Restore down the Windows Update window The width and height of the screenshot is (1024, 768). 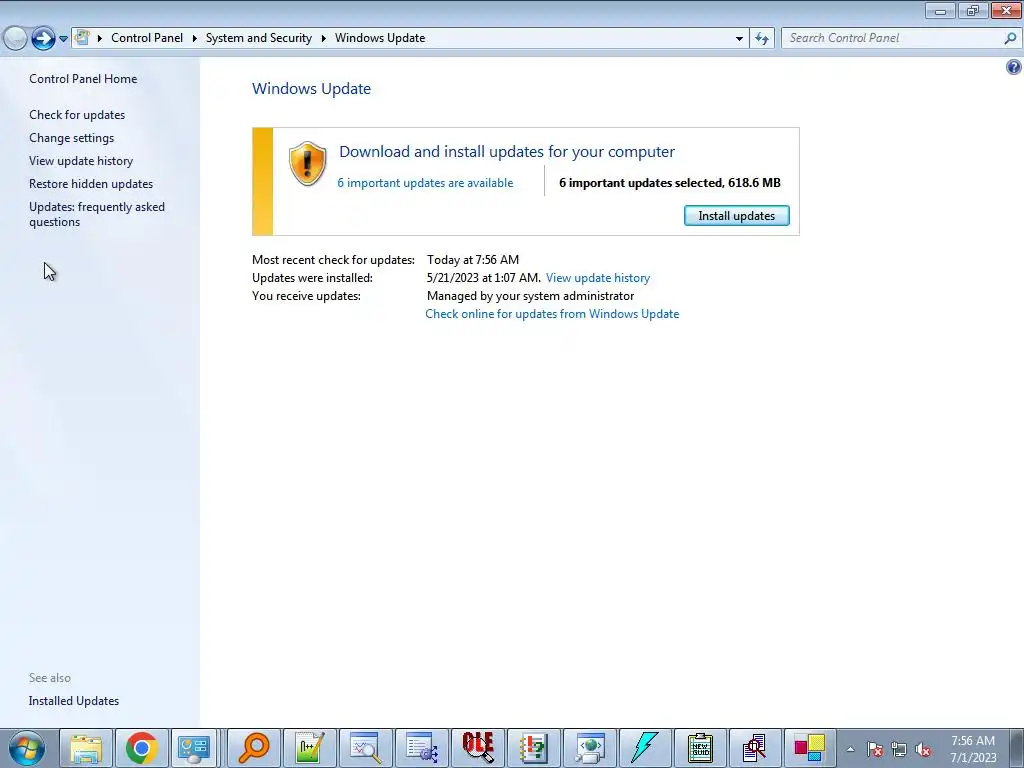pyautogui.click(x=973, y=10)
